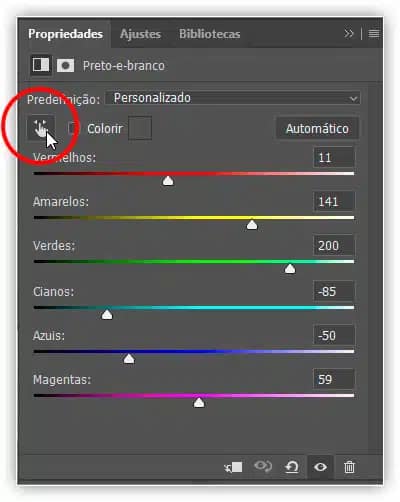
Task: Switch to the Ajustes tab
Action: click(x=140, y=34)
